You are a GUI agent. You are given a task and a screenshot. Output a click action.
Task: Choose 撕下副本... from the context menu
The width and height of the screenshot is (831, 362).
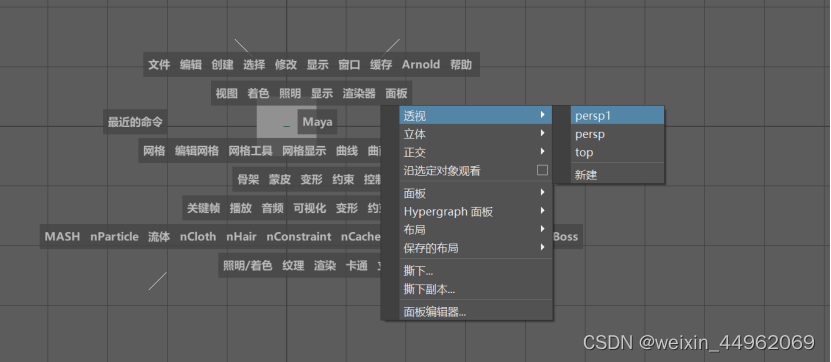475,289
